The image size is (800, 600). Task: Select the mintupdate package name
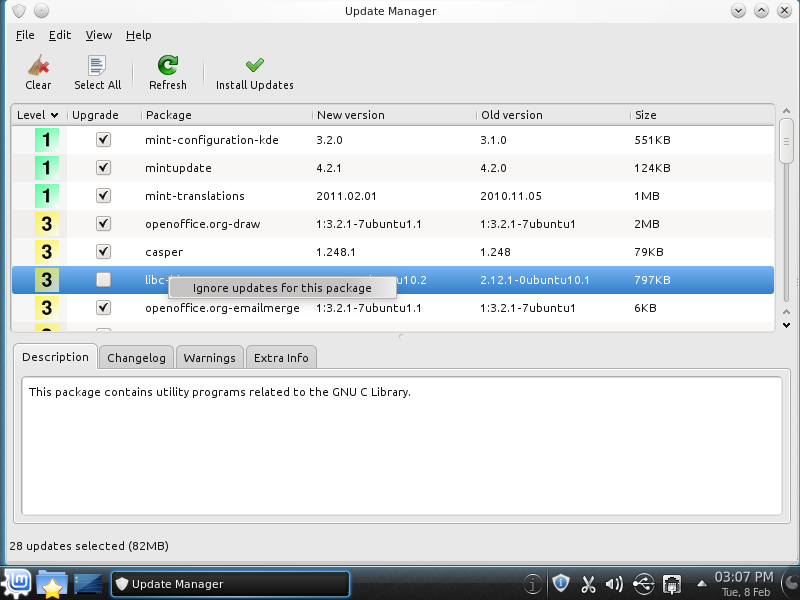coord(178,168)
